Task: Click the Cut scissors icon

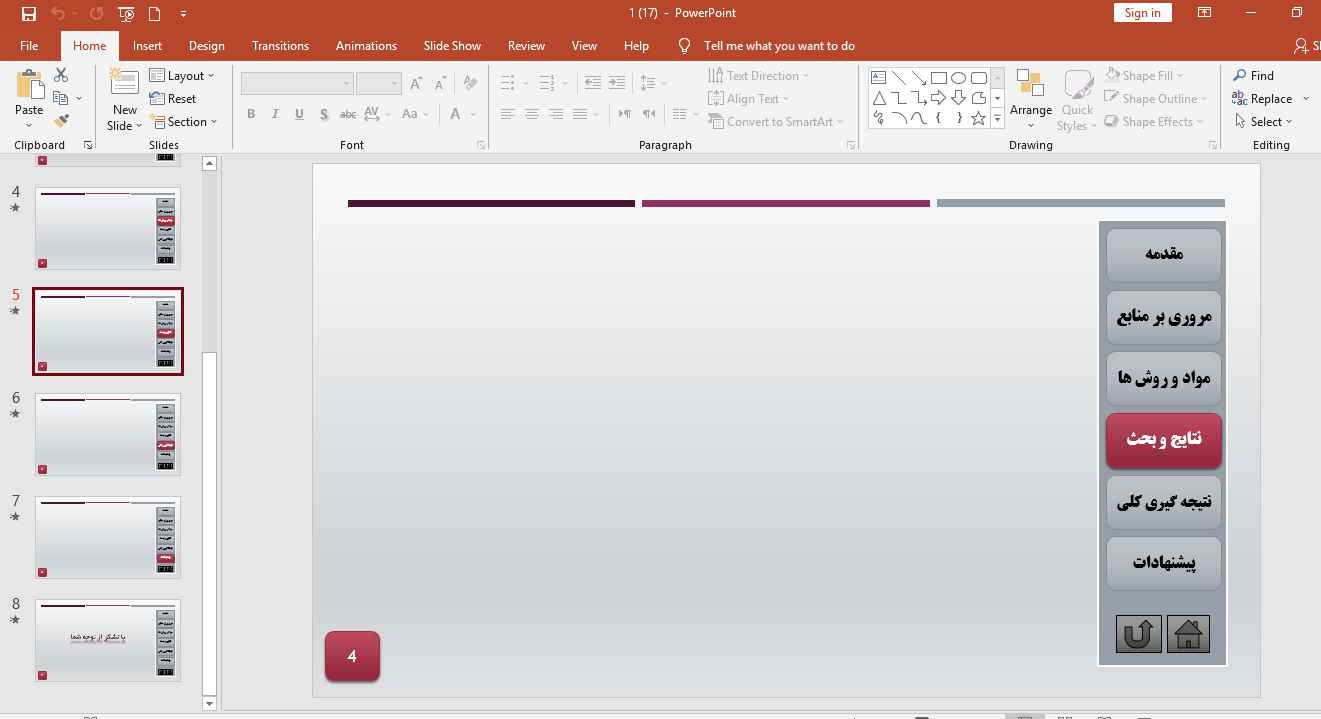Action: 61,75
